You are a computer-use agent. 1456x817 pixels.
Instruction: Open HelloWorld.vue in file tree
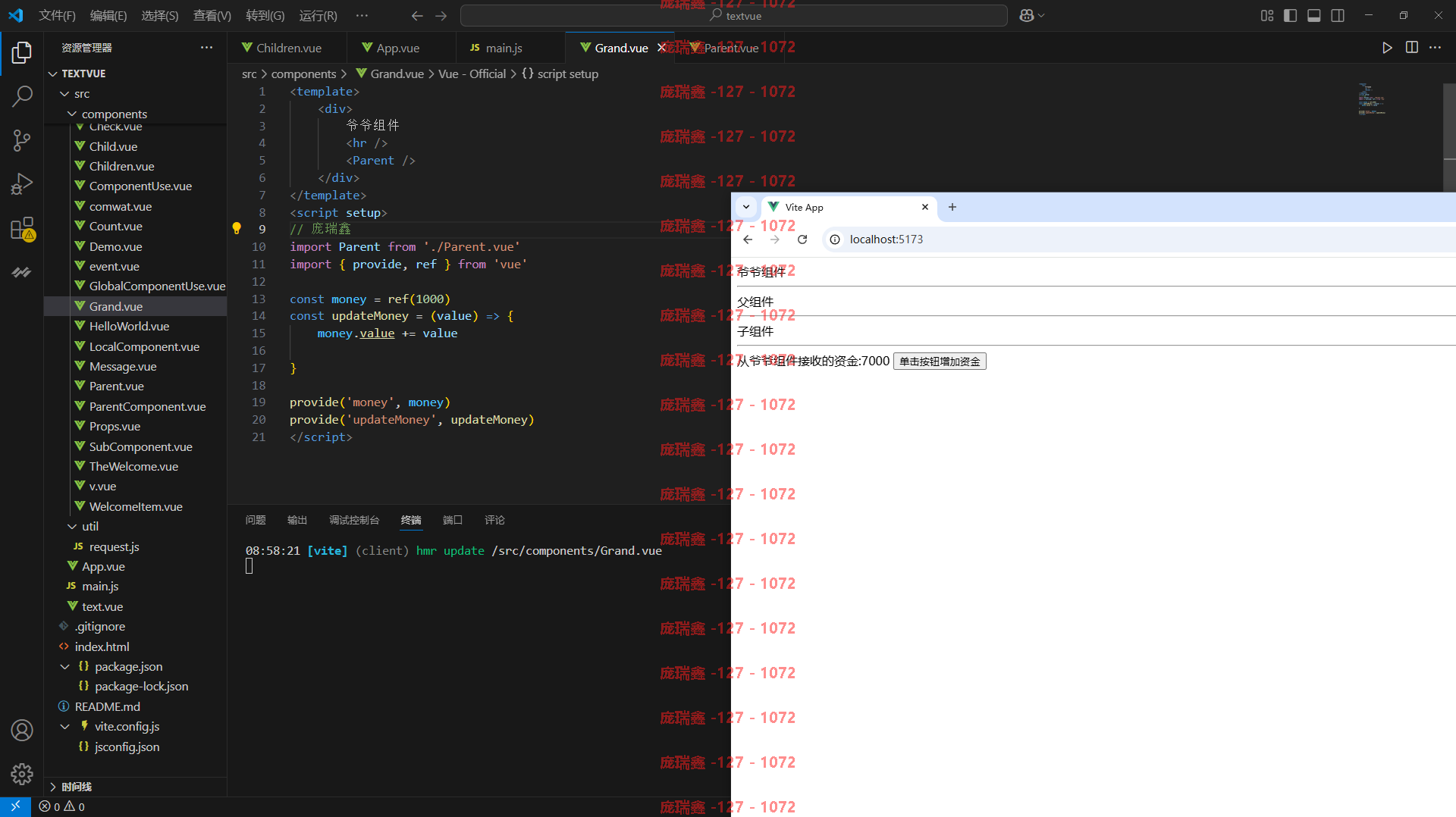(x=135, y=327)
